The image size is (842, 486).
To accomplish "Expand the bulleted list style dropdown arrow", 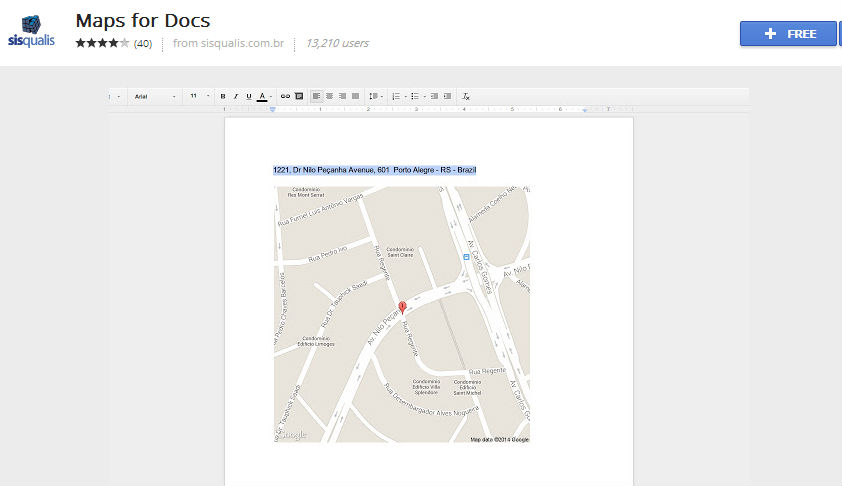I will (x=424, y=97).
